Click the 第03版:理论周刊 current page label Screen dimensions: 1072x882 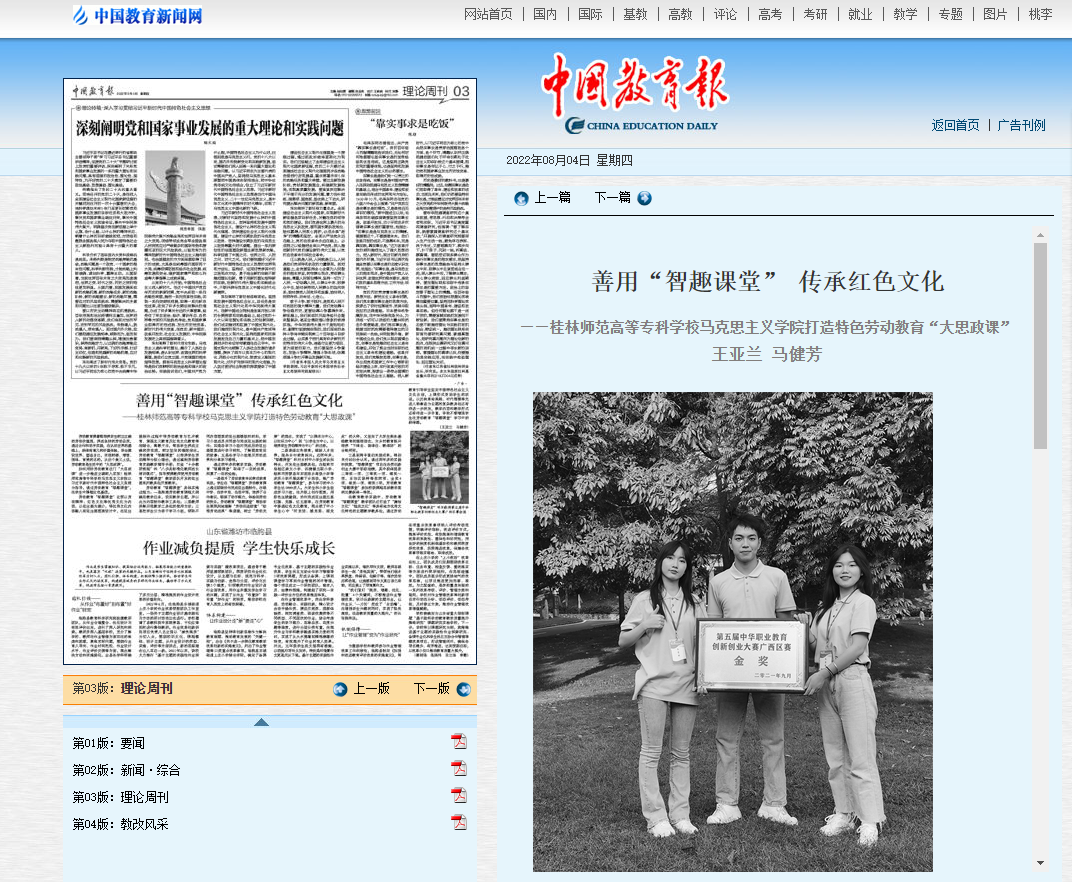pos(122,689)
